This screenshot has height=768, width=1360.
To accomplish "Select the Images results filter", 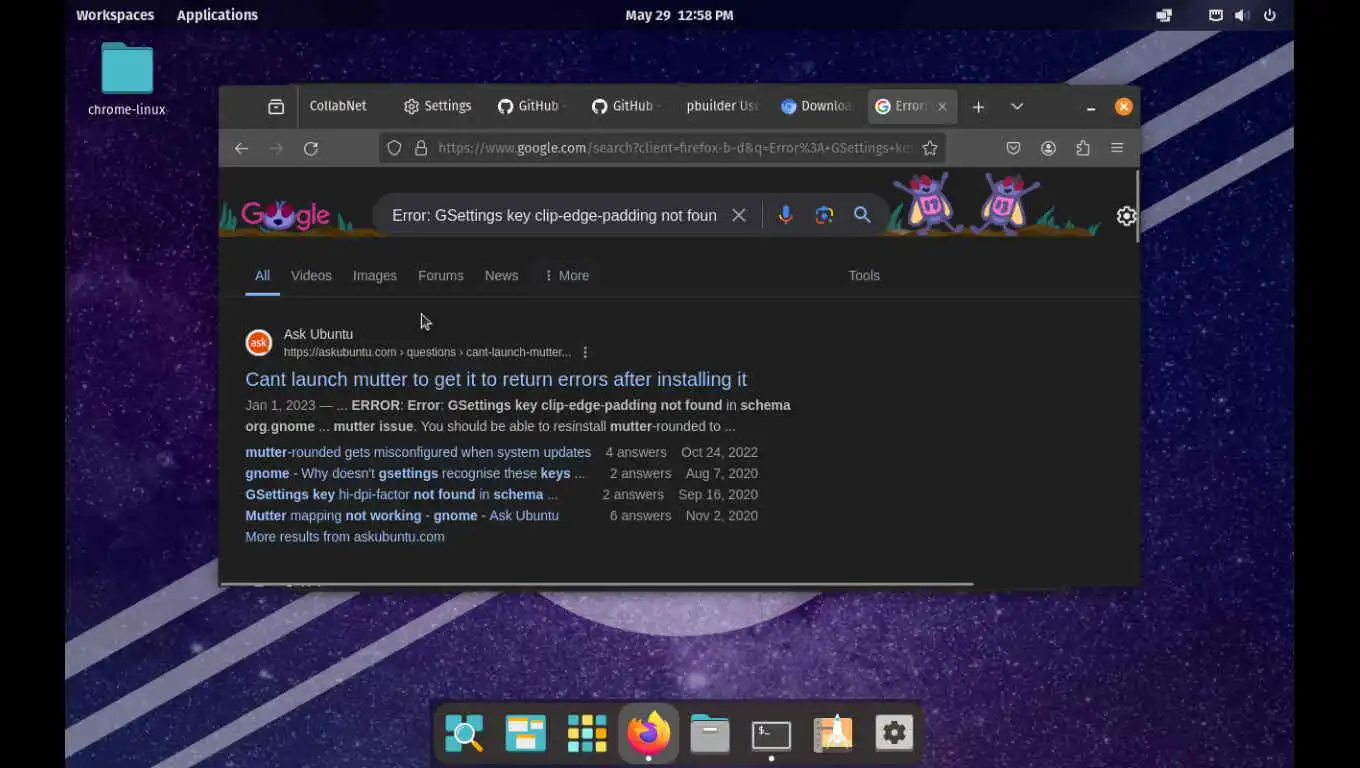I will coord(375,275).
